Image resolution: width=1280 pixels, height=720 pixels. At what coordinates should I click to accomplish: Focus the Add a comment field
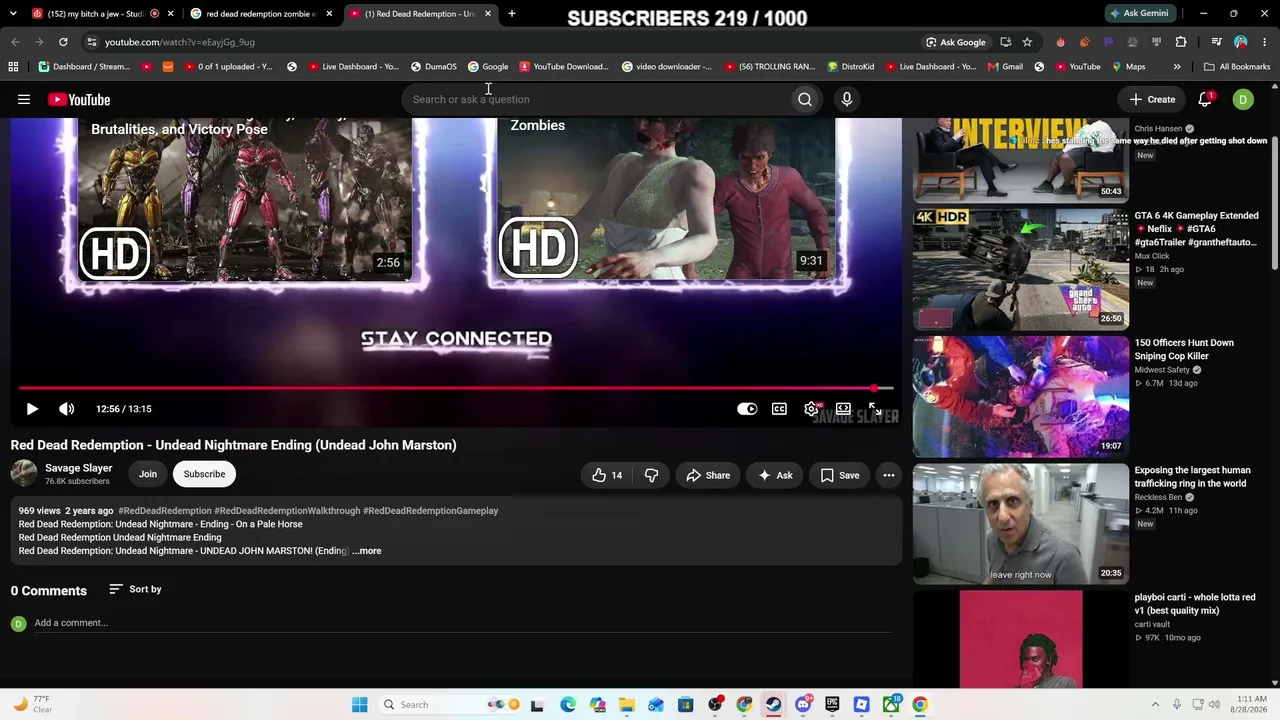[x=462, y=623]
